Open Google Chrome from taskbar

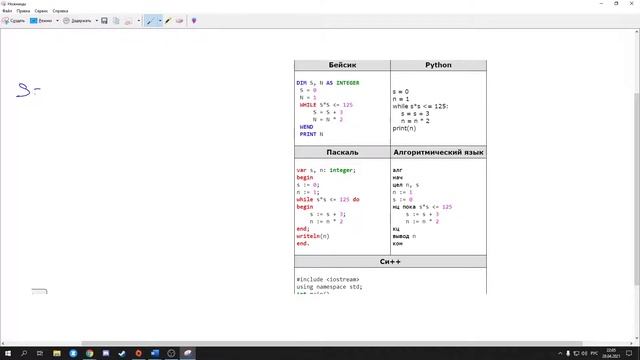[x=89, y=353]
